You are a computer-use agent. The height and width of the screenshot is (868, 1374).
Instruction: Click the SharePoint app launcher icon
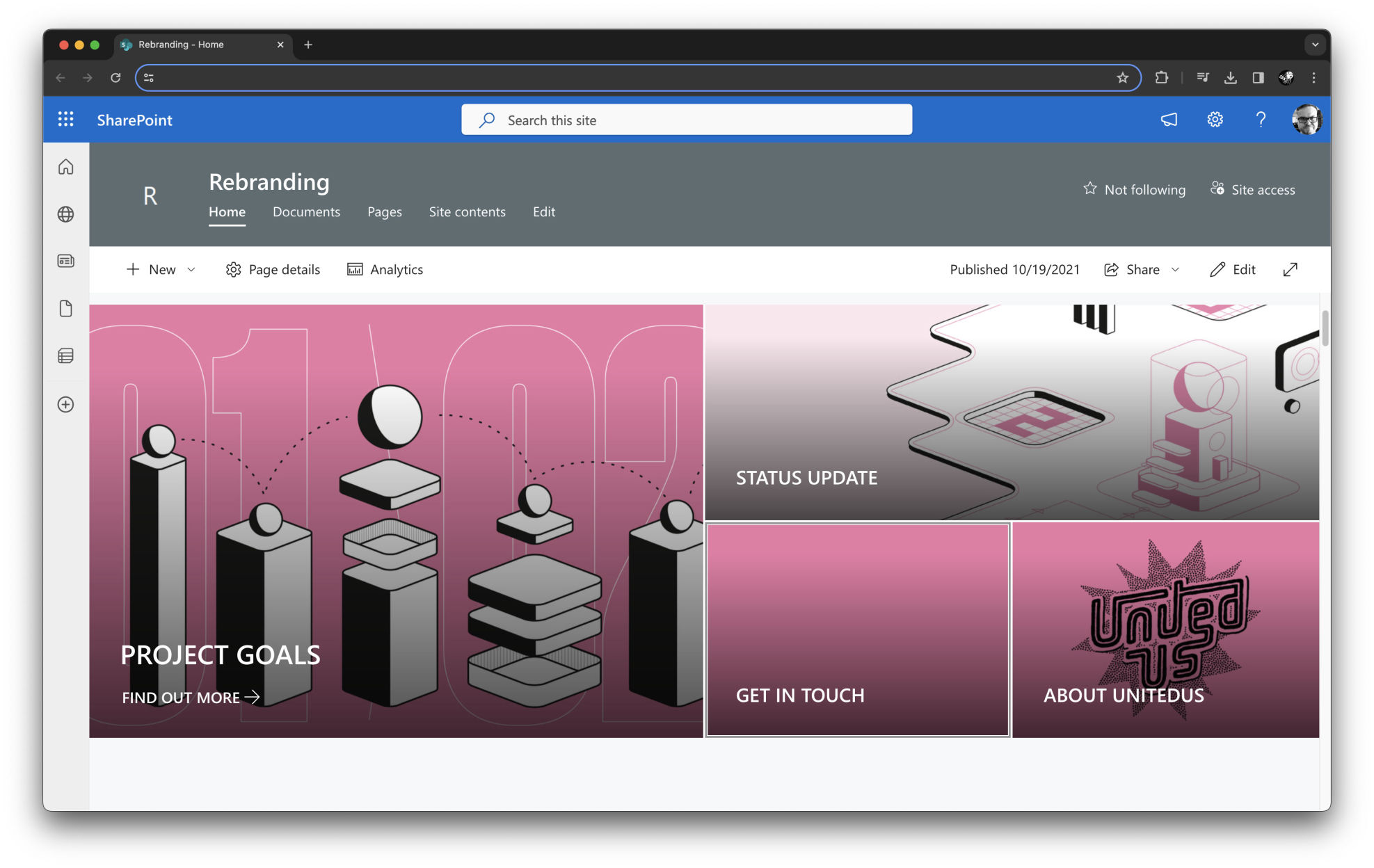coord(67,120)
